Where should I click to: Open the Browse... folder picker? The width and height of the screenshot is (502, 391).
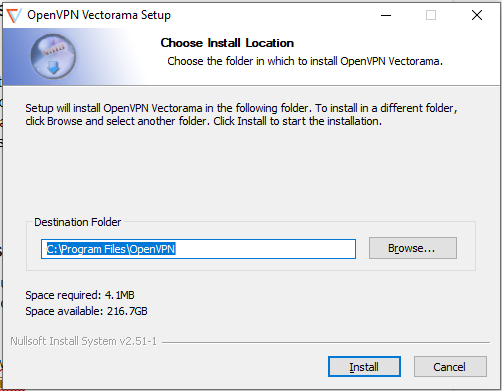[413, 248]
